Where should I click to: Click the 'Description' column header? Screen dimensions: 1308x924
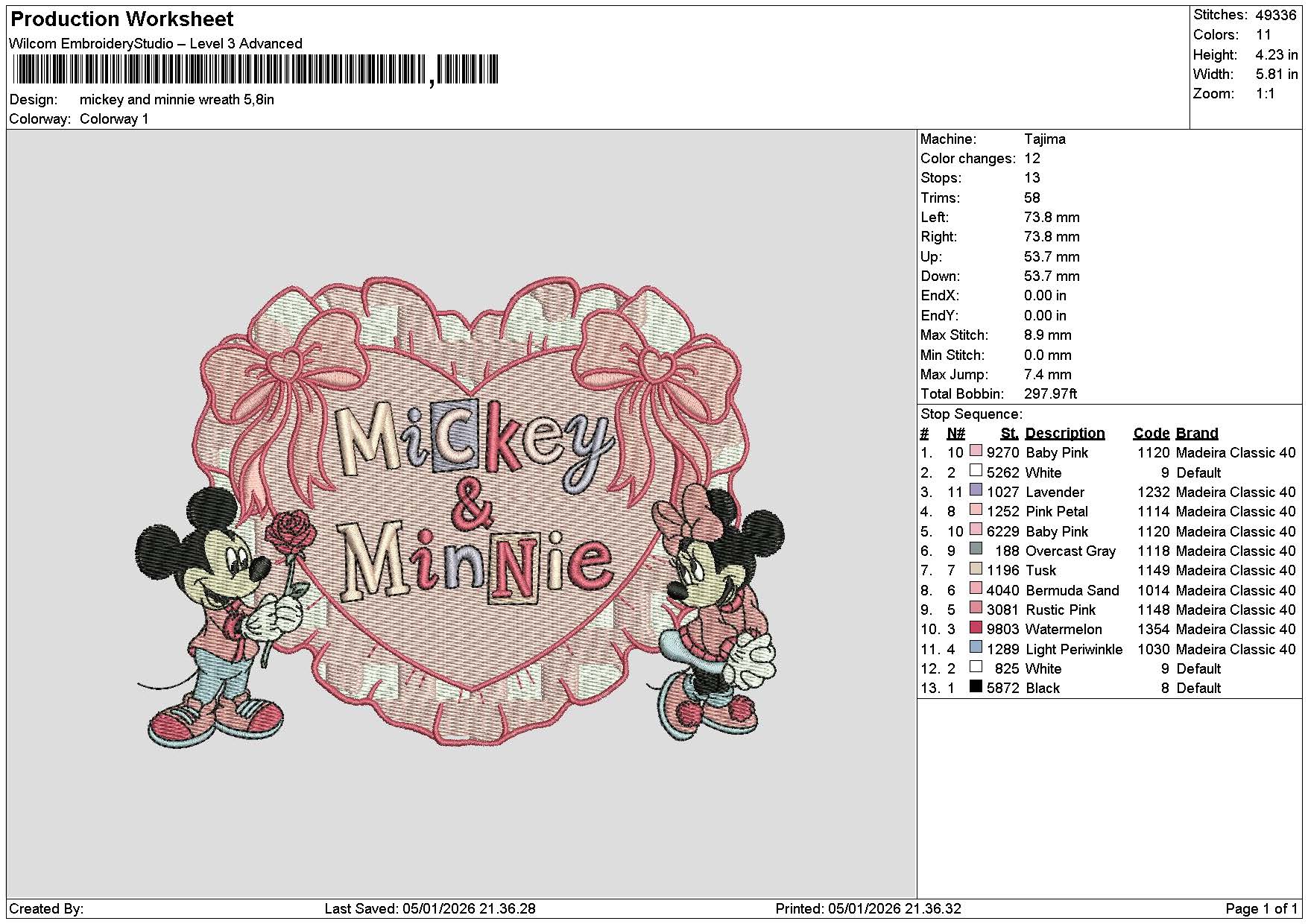coord(1065,433)
